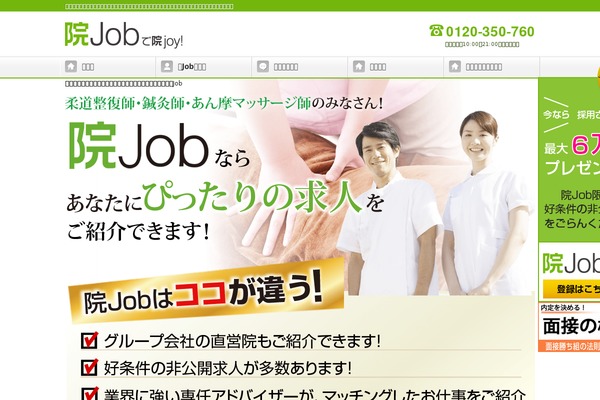Click the first home icon in navigation bar
Viewport: 600px width, 400px height.
(x=71, y=66)
